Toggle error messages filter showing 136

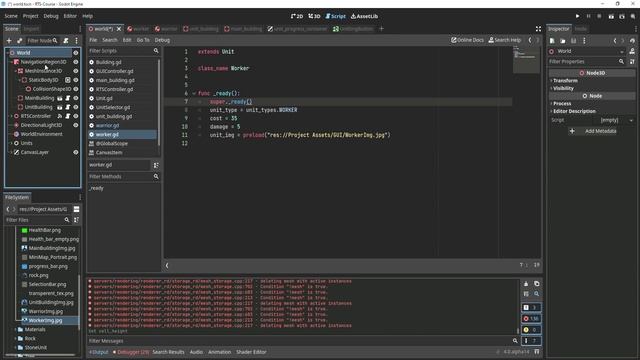coord(531,319)
